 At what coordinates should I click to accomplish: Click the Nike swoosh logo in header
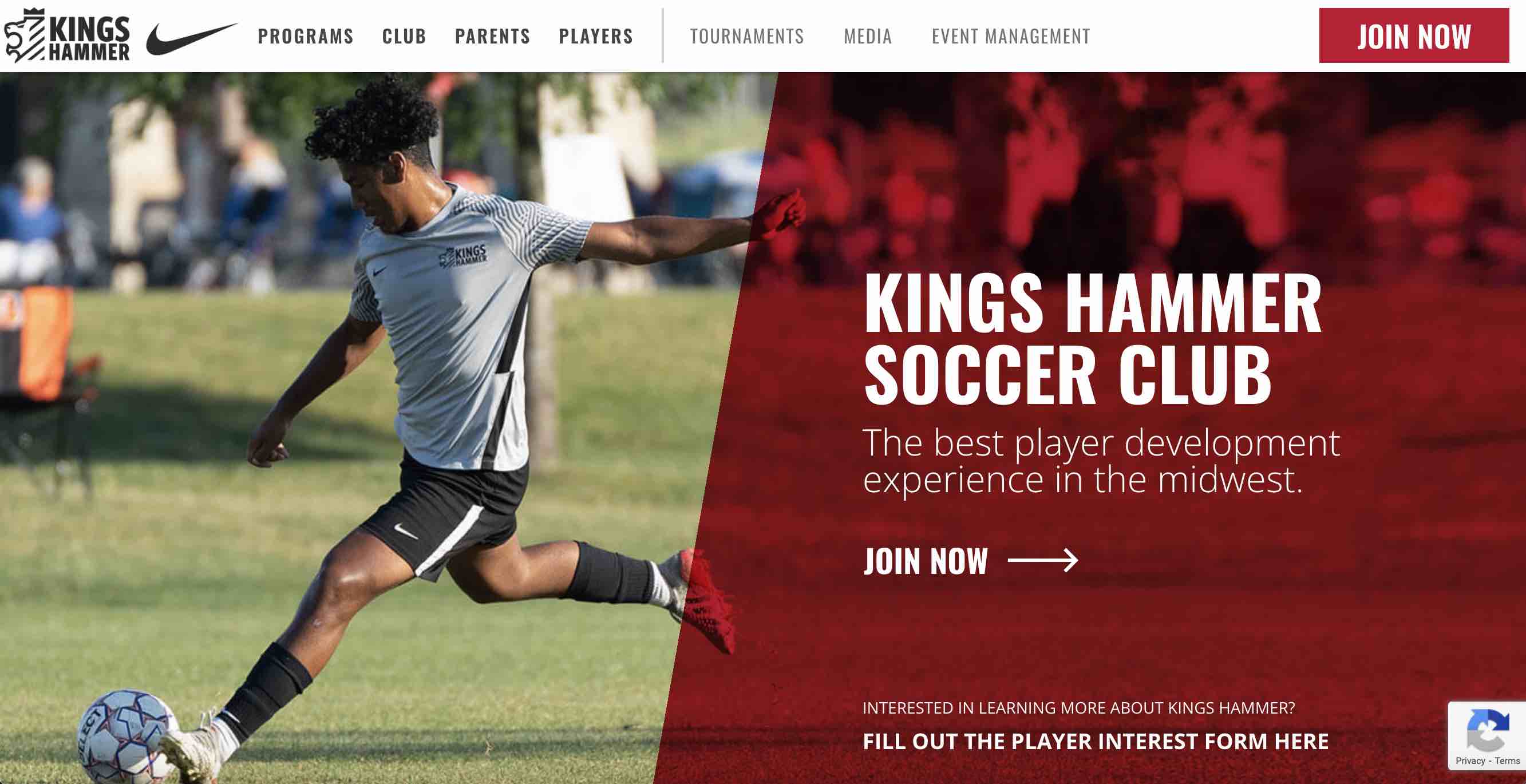click(192, 38)
